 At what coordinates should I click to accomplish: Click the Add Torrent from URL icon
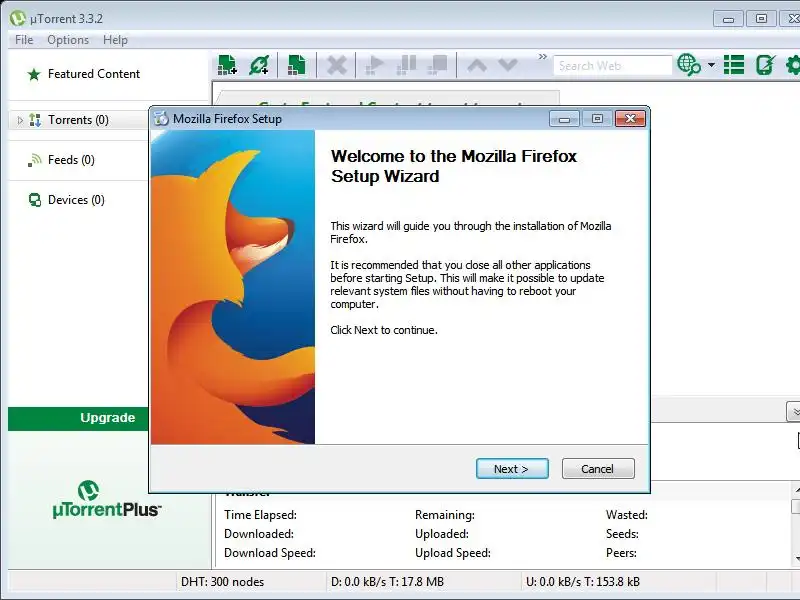click(259, 65)
